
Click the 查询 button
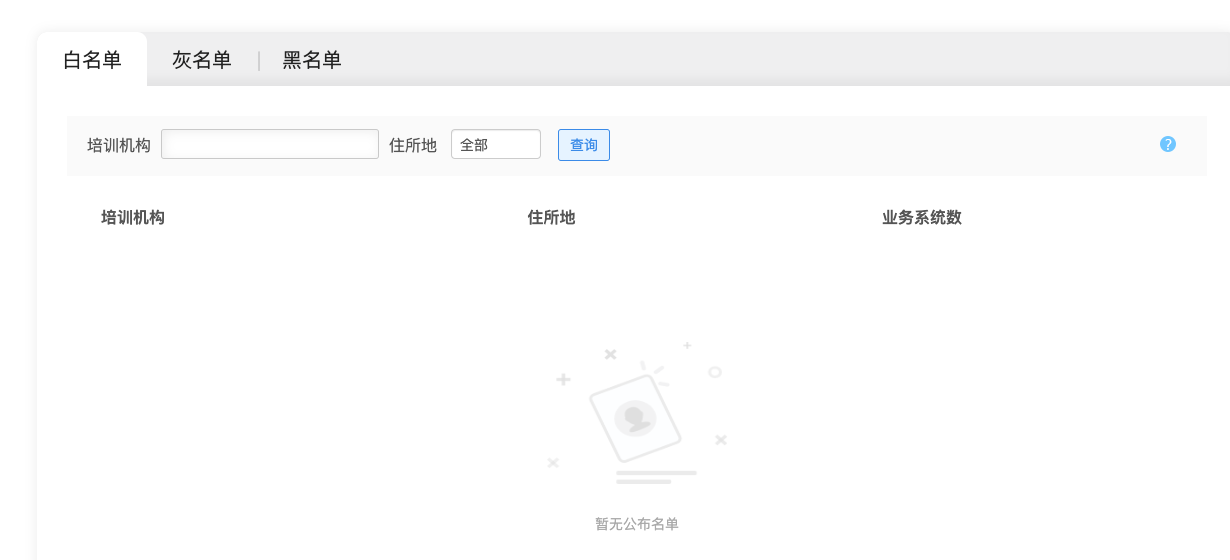584,145
